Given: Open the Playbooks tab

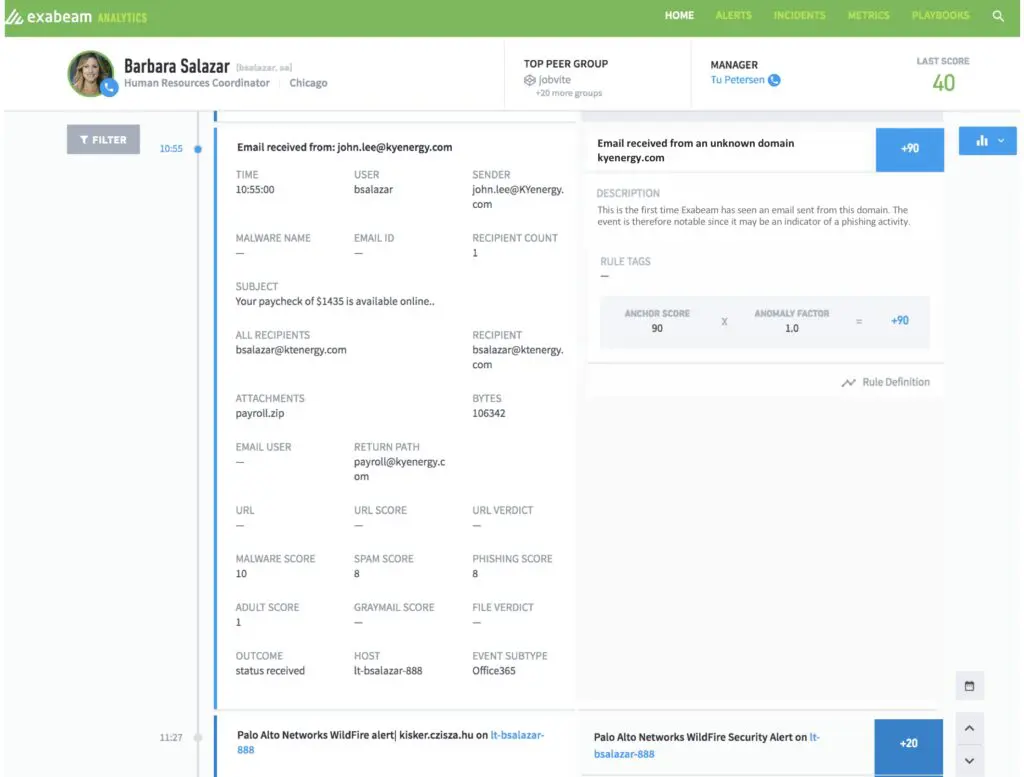Looking at the screenshot, I should [x=940, y=16].
